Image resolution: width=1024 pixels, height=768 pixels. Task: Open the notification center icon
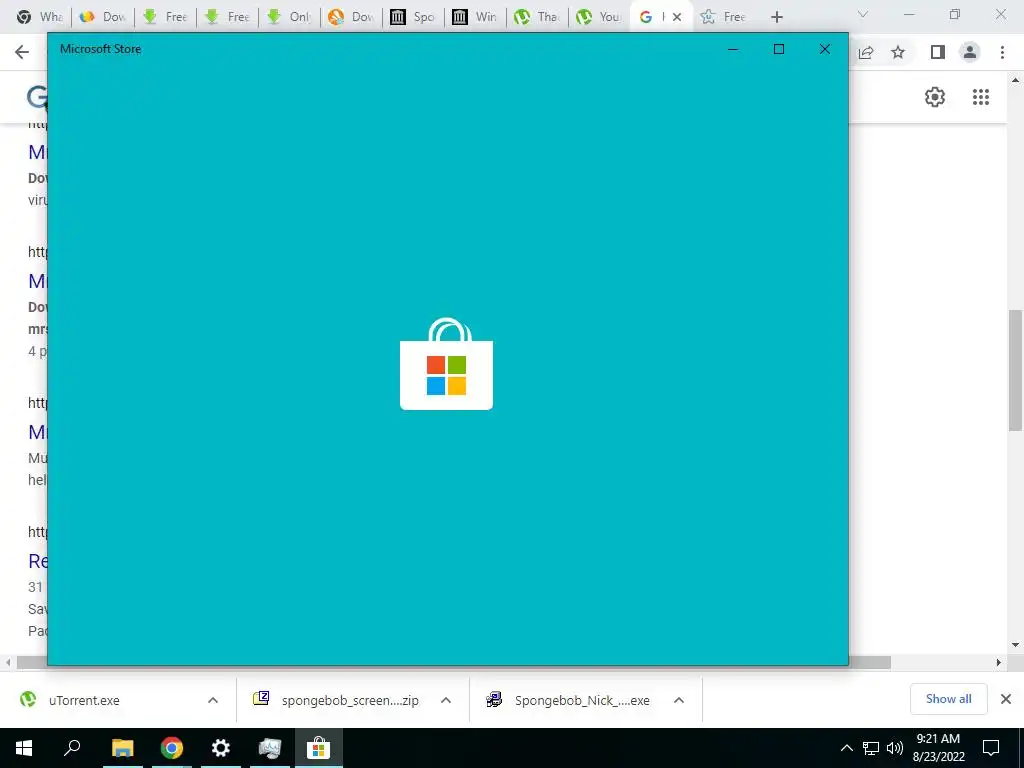991,748
